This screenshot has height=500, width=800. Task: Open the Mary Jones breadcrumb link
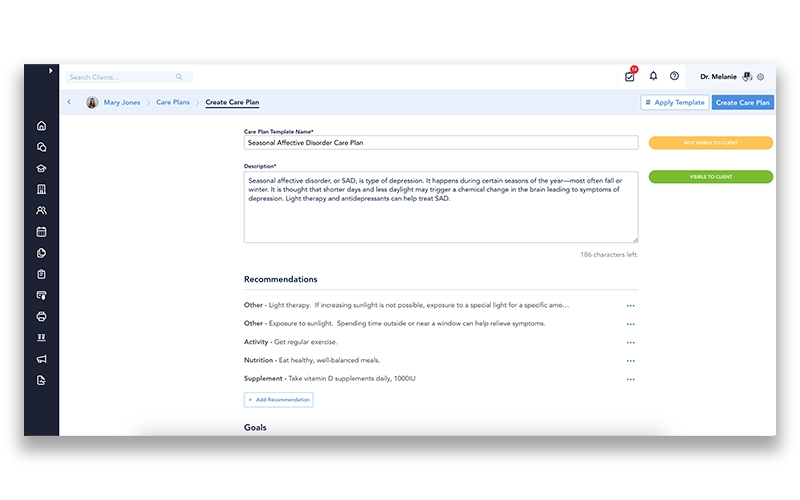[x=122, y=103]
